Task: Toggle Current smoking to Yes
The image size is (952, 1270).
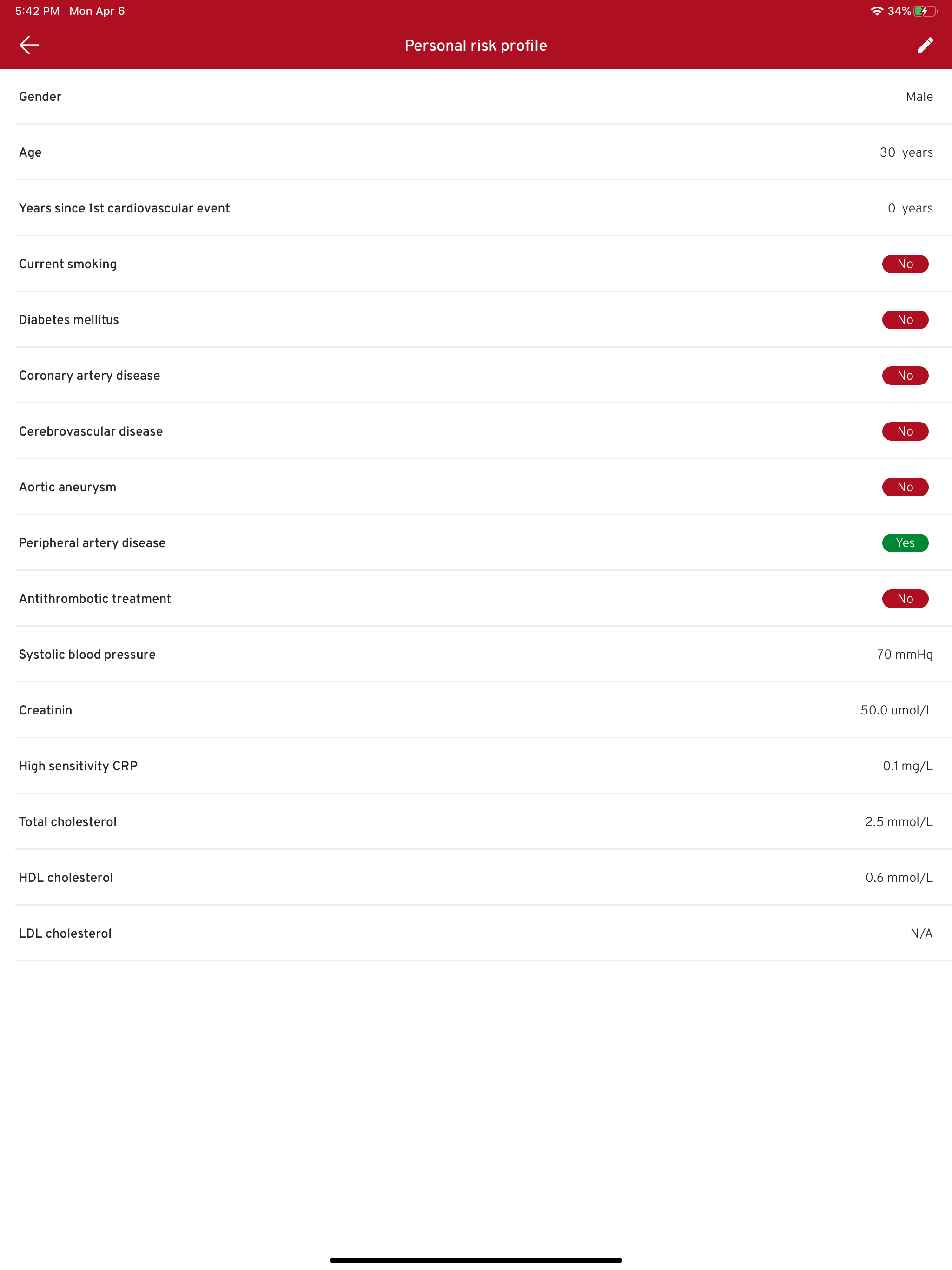Action: tap(906, 264)
